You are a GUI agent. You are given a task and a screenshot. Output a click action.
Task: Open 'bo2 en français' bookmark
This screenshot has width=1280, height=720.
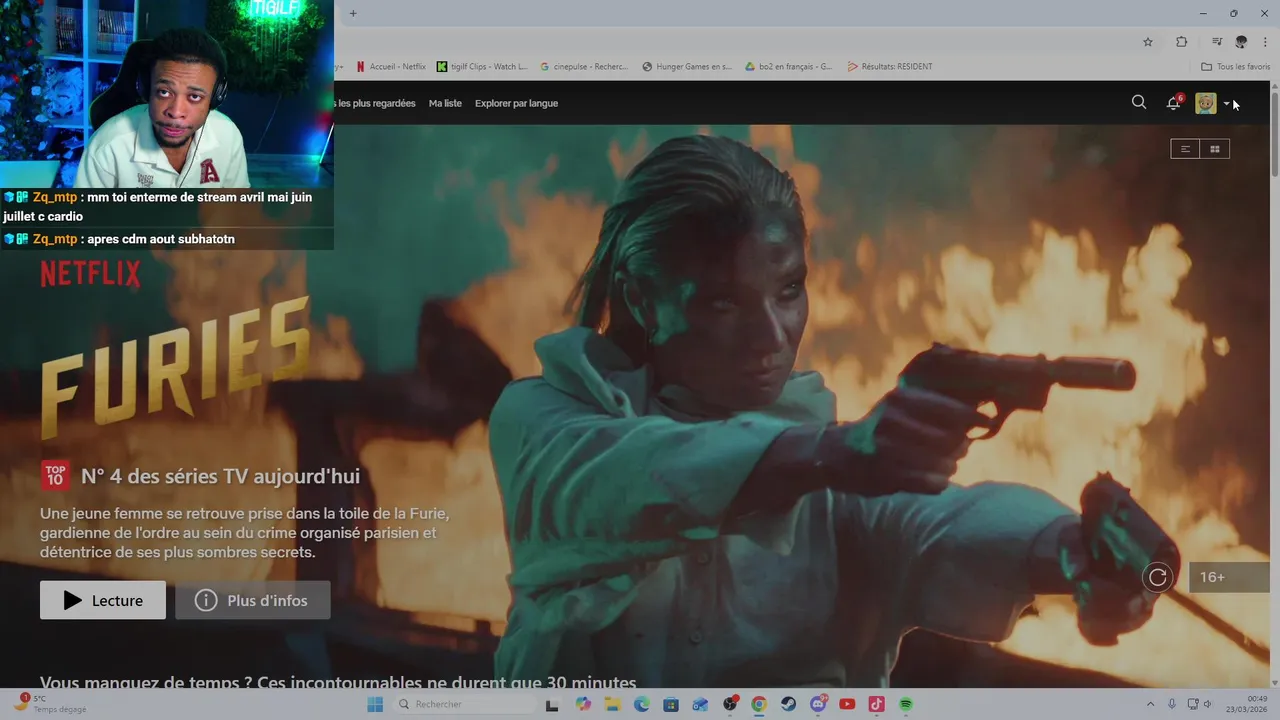789,67
